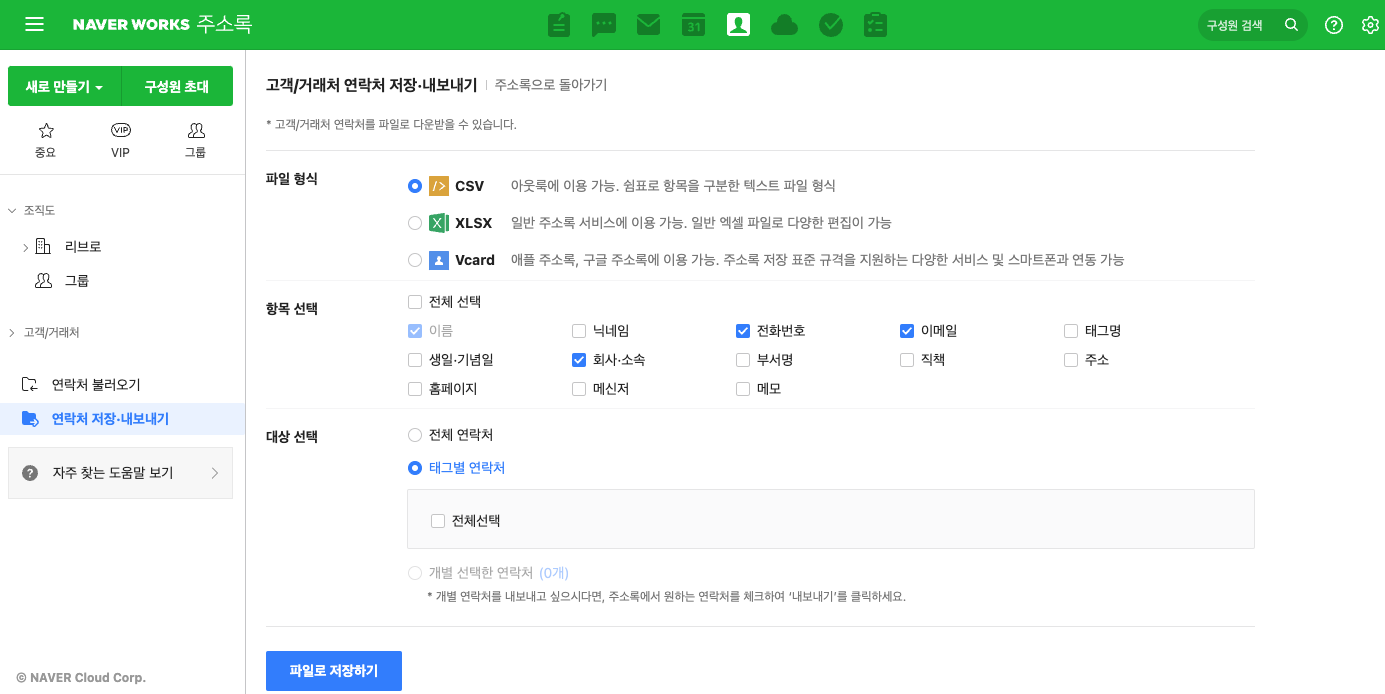Check the 닉네임 field checkbox

(x=579, y=331)
